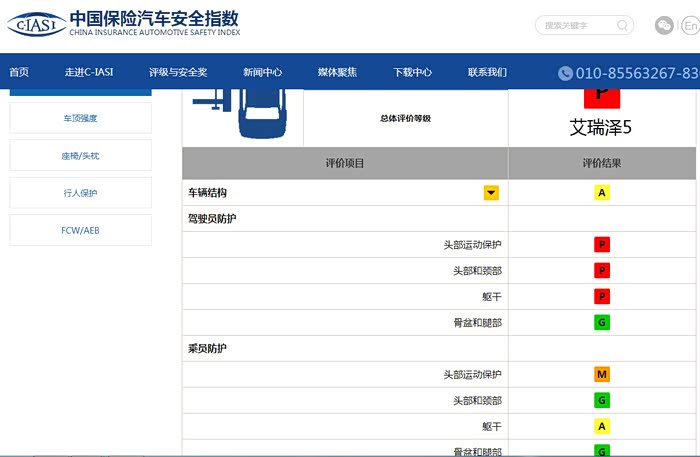Image resolution: width=700 pixels, height=457 pixels.
Task: Switch language with the En icon
Action: (x=690, y=25)
